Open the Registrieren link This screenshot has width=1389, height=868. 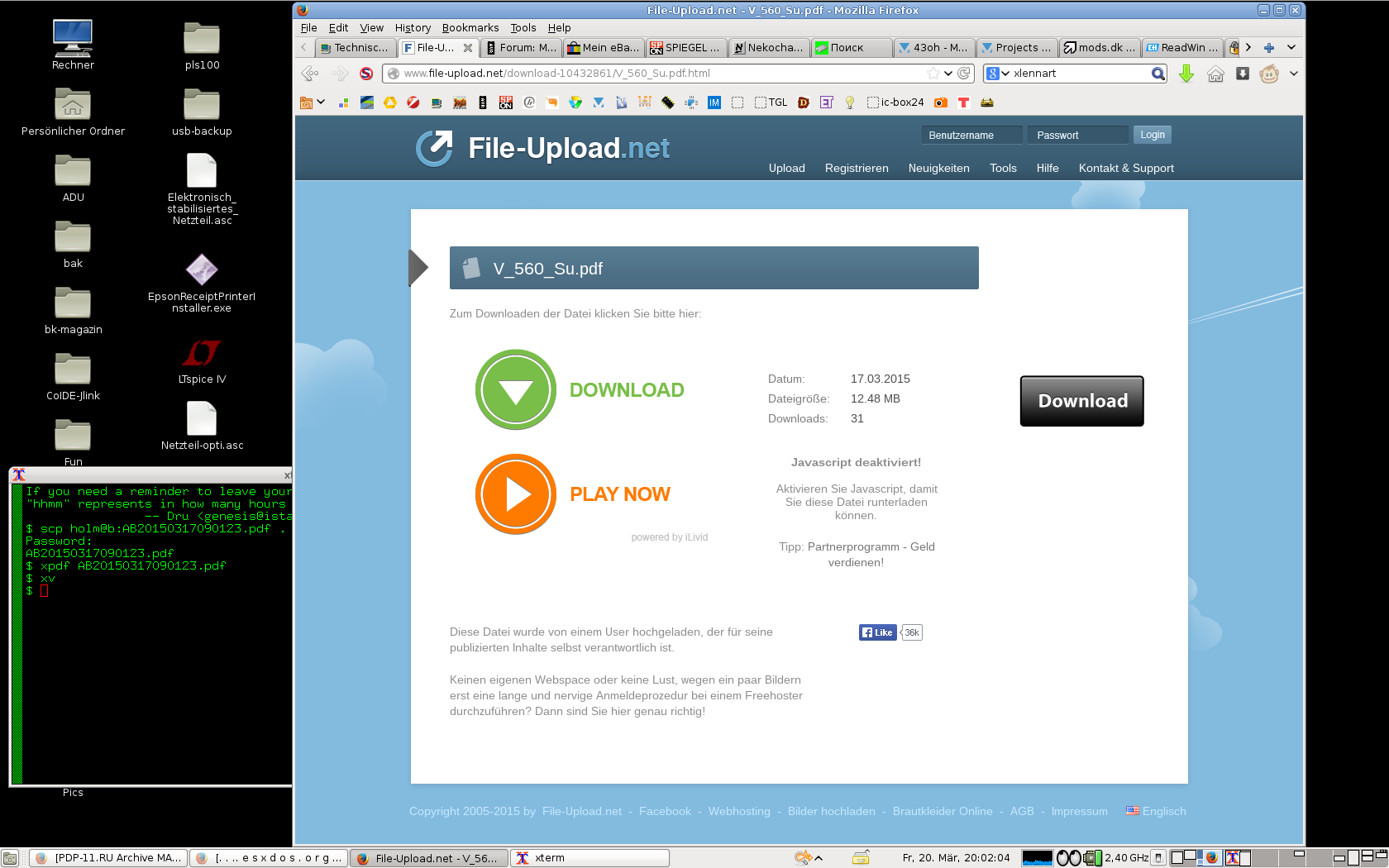click(x=857, y=168)
